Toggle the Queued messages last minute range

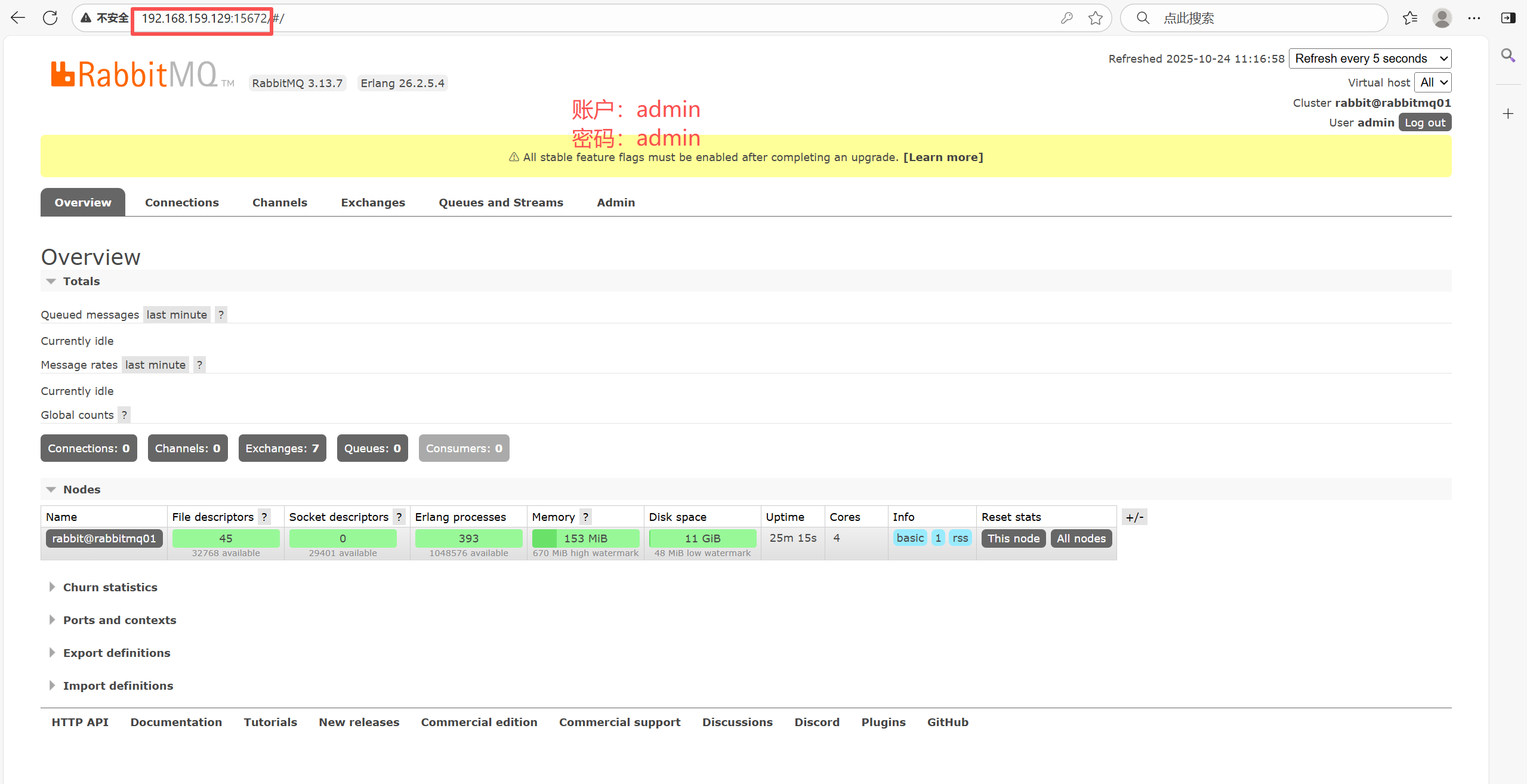point(177,314)
